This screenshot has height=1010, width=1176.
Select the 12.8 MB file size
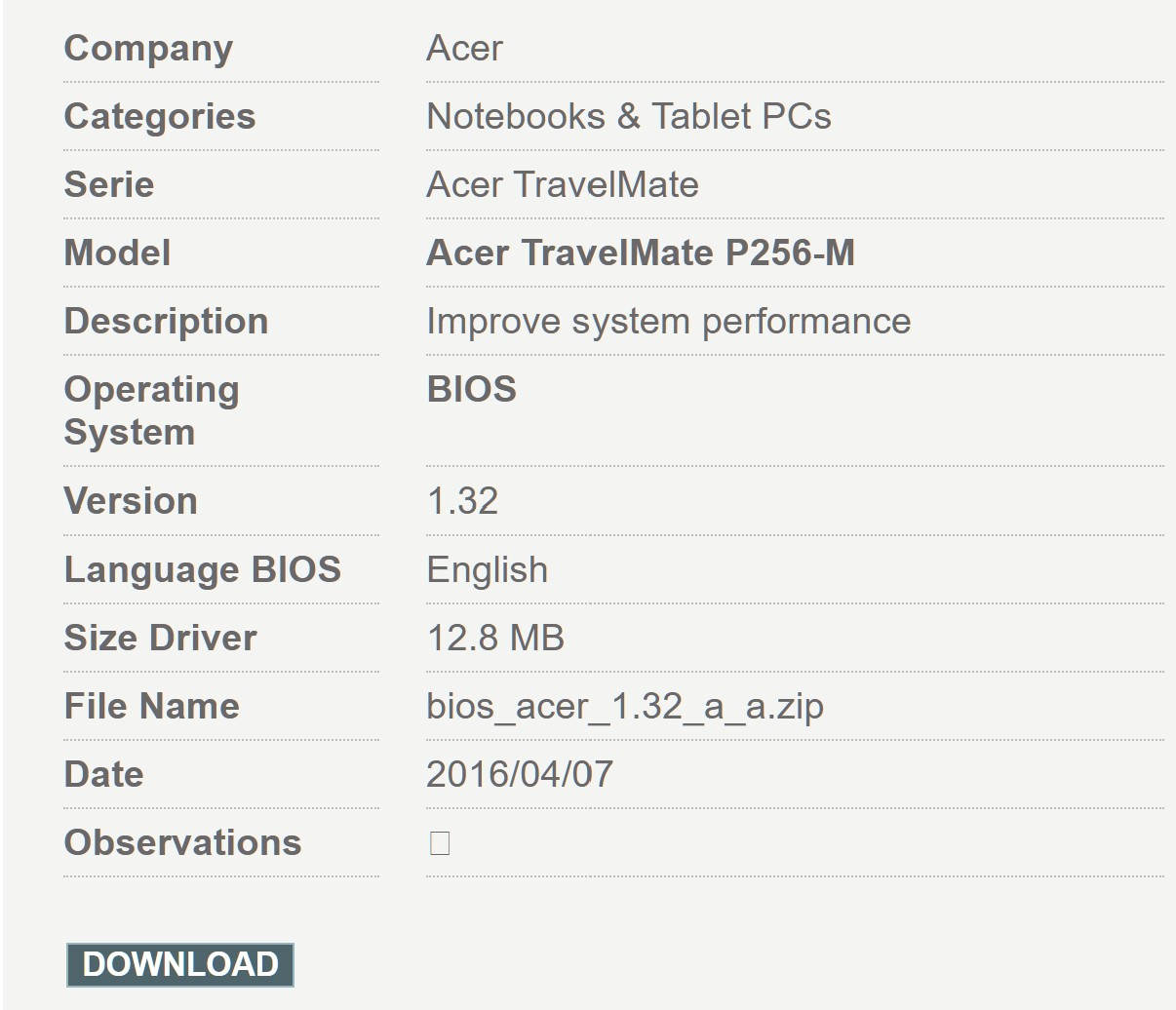pos(496,638)
